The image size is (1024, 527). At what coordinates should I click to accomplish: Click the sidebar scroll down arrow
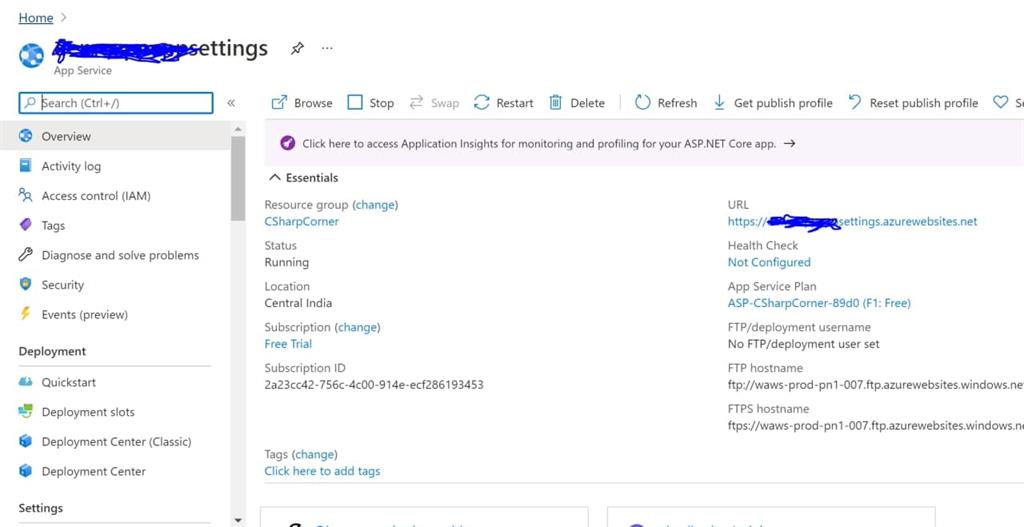[238, 520]
